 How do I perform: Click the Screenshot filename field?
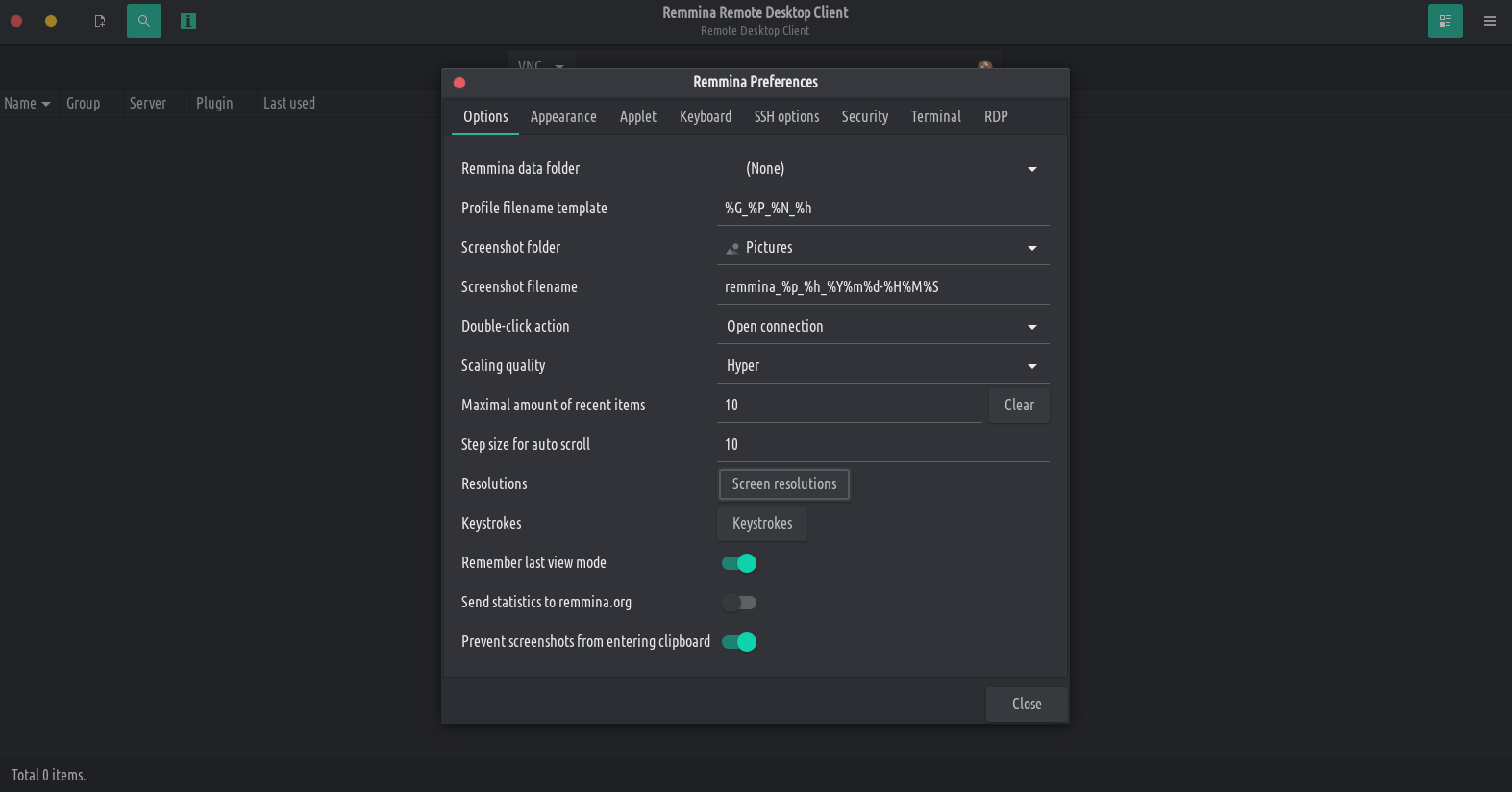pyautogui.click(x=883, y=287)
